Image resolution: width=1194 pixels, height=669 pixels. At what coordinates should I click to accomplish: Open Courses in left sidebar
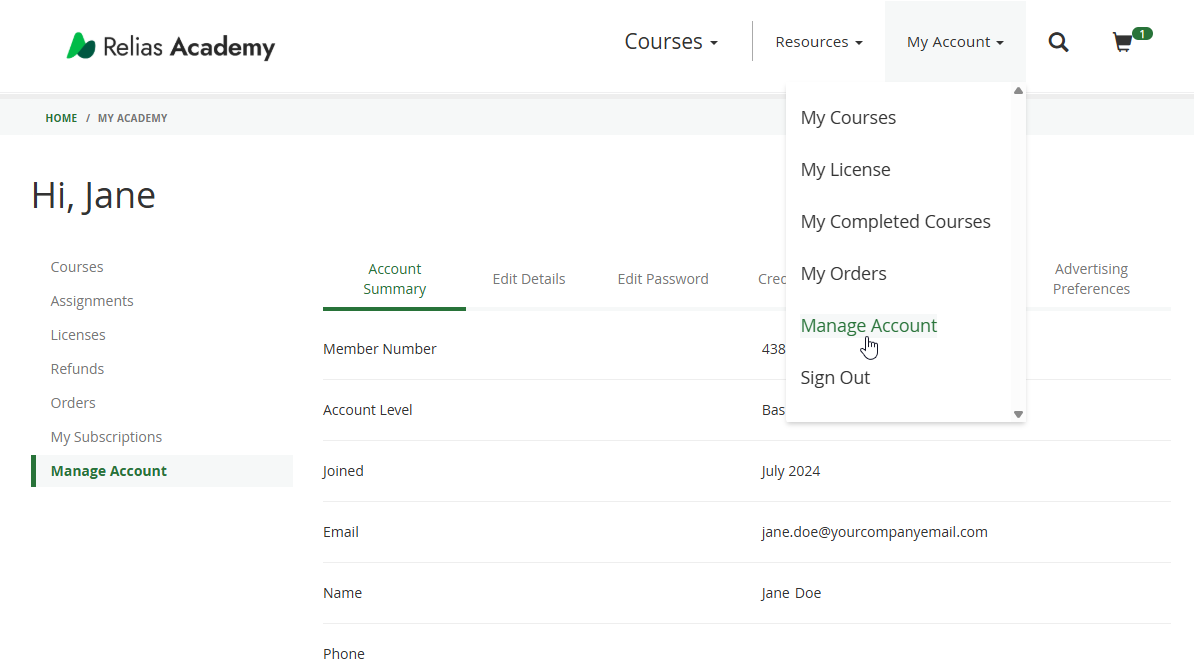click(x=77, y=267)
